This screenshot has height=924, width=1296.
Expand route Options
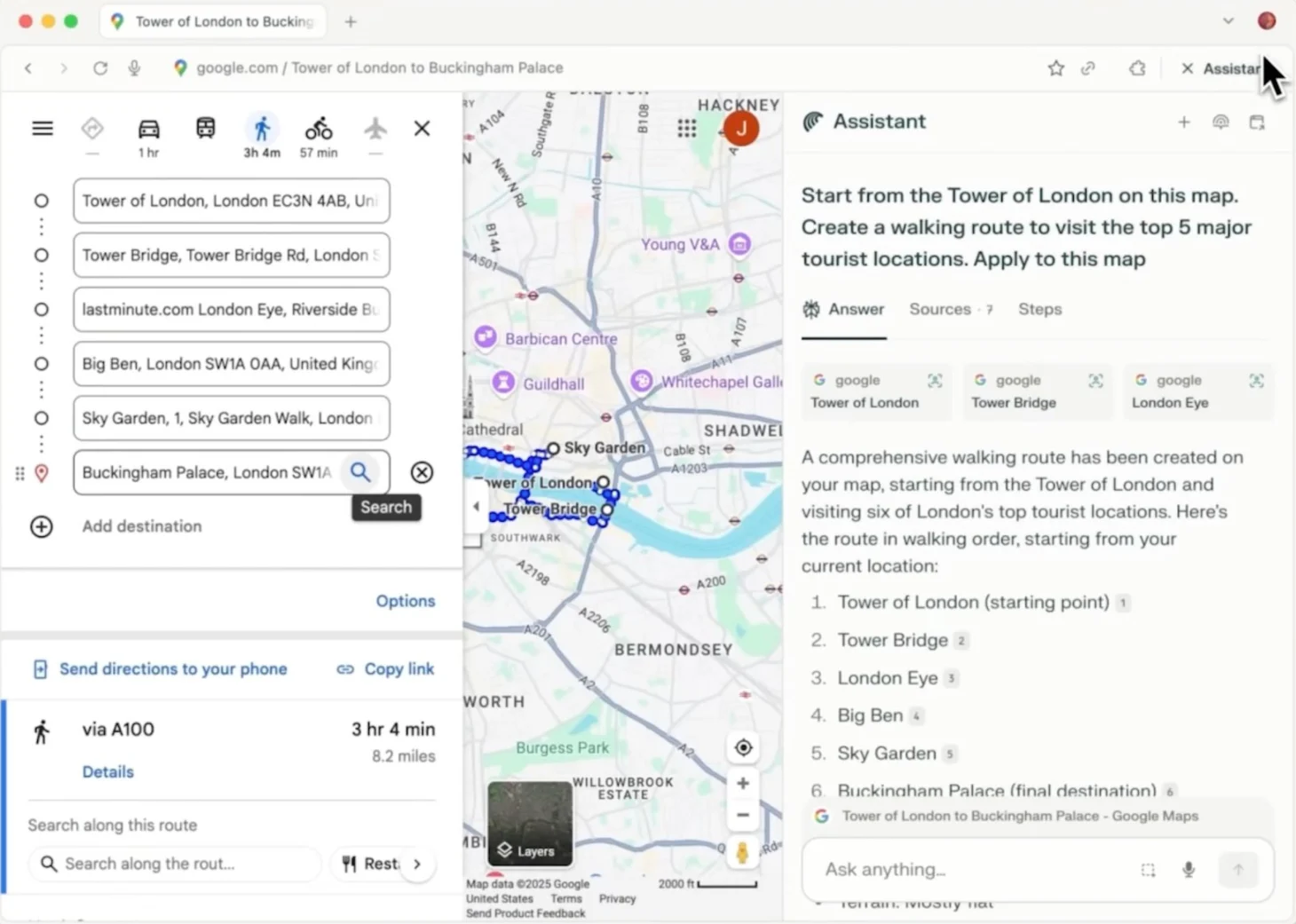[405, 601]
